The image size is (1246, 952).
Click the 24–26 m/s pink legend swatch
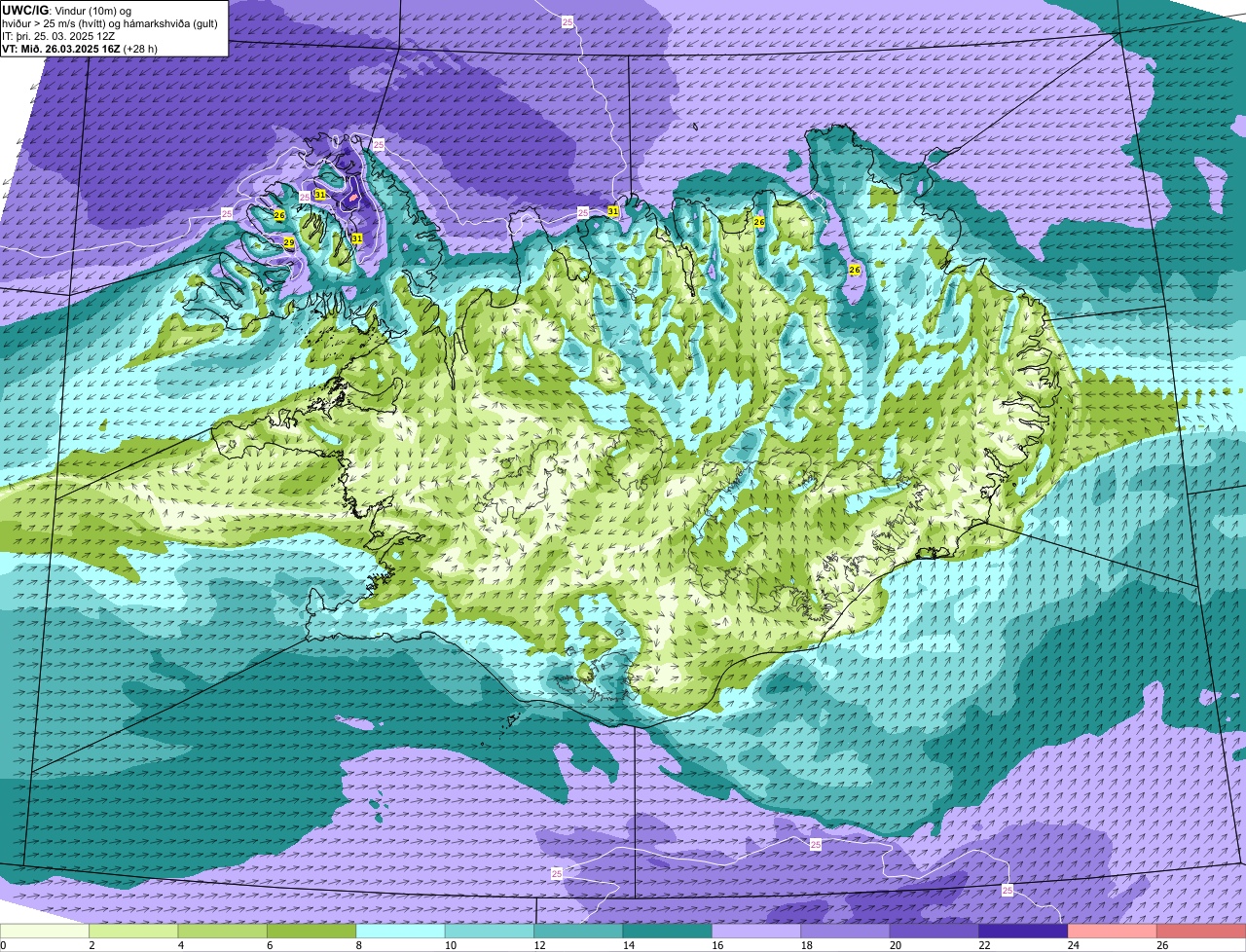pyautogui.click(x=1113, y=932)
